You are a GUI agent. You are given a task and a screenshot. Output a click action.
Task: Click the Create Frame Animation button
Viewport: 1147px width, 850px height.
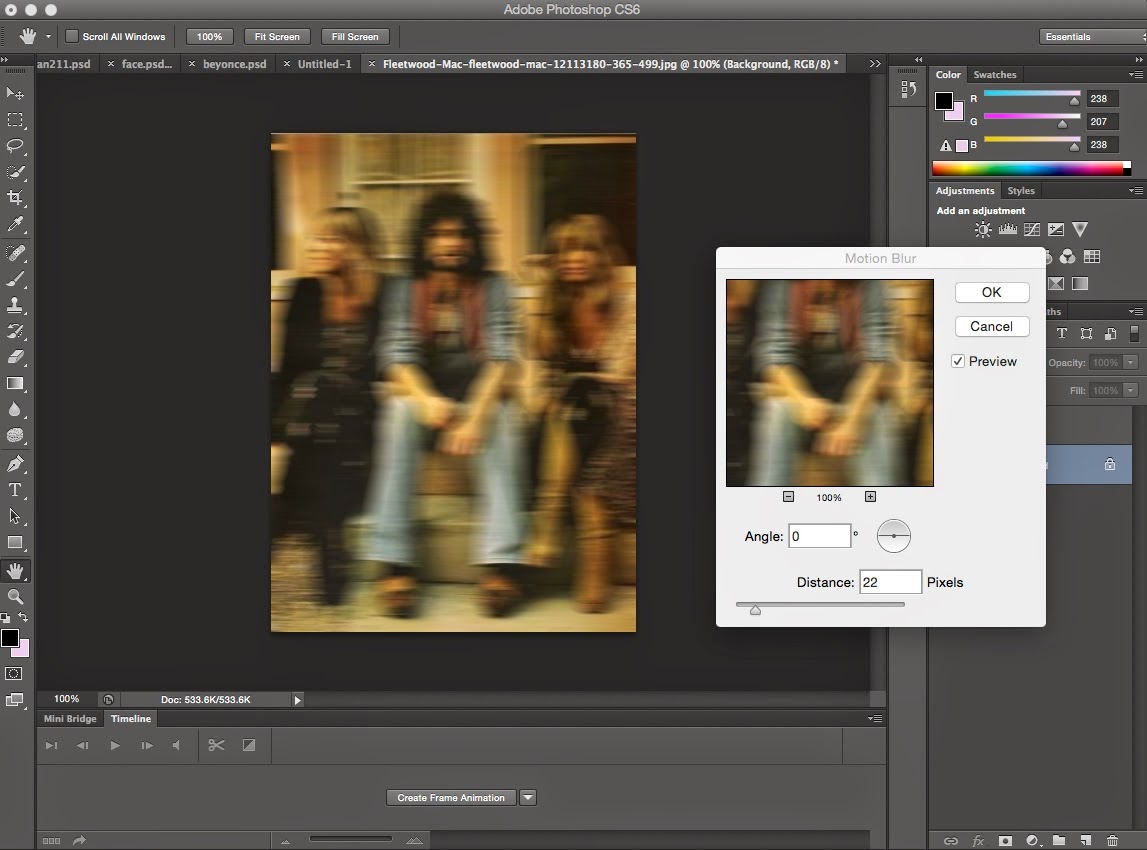pyautogui.click(x=451, y=797)
